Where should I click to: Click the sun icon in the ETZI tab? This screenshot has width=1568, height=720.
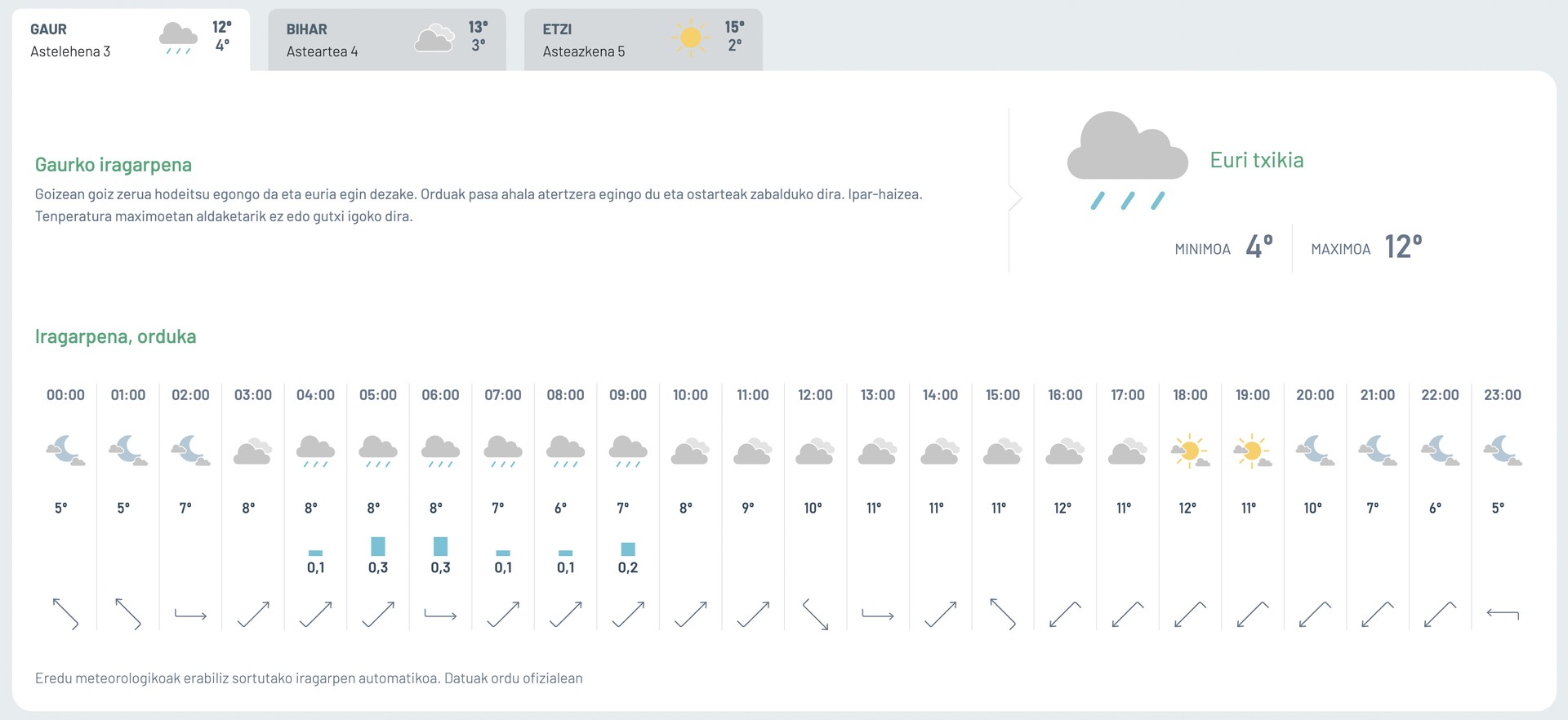pyautogui.click(x=690, y=38)
